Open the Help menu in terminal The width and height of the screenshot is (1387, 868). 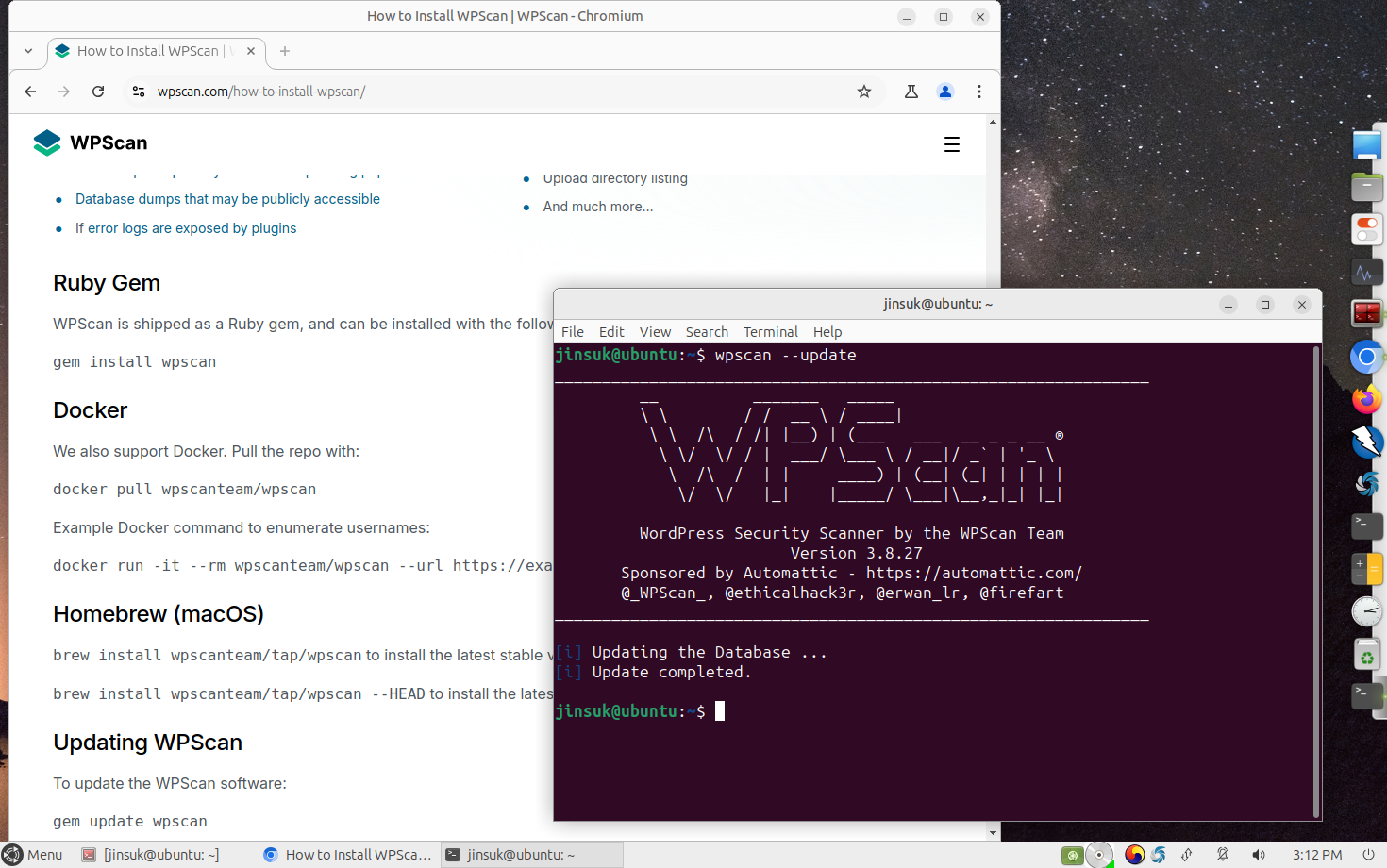tap(827, 332)
